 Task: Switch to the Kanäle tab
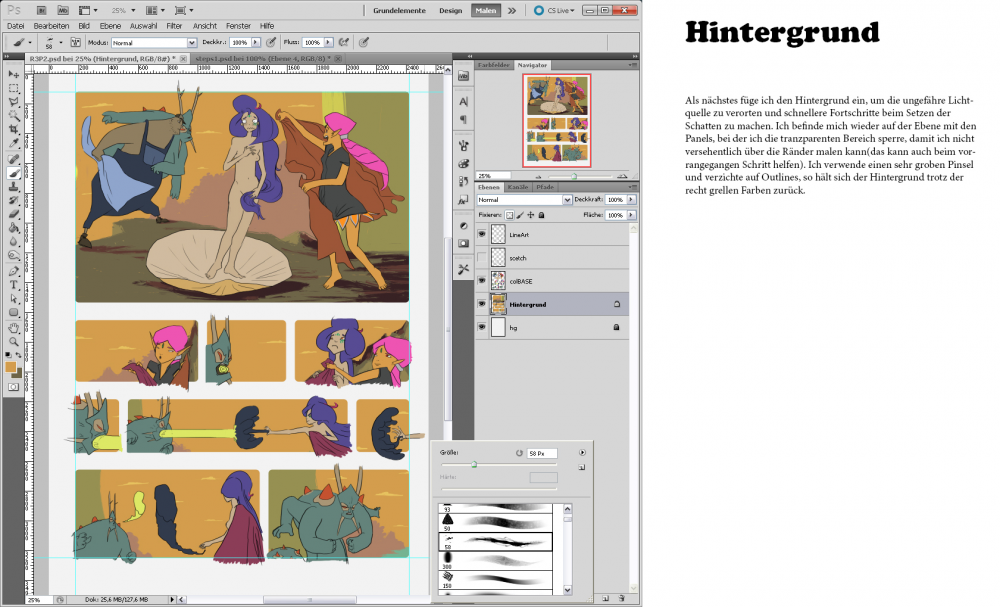518,187
